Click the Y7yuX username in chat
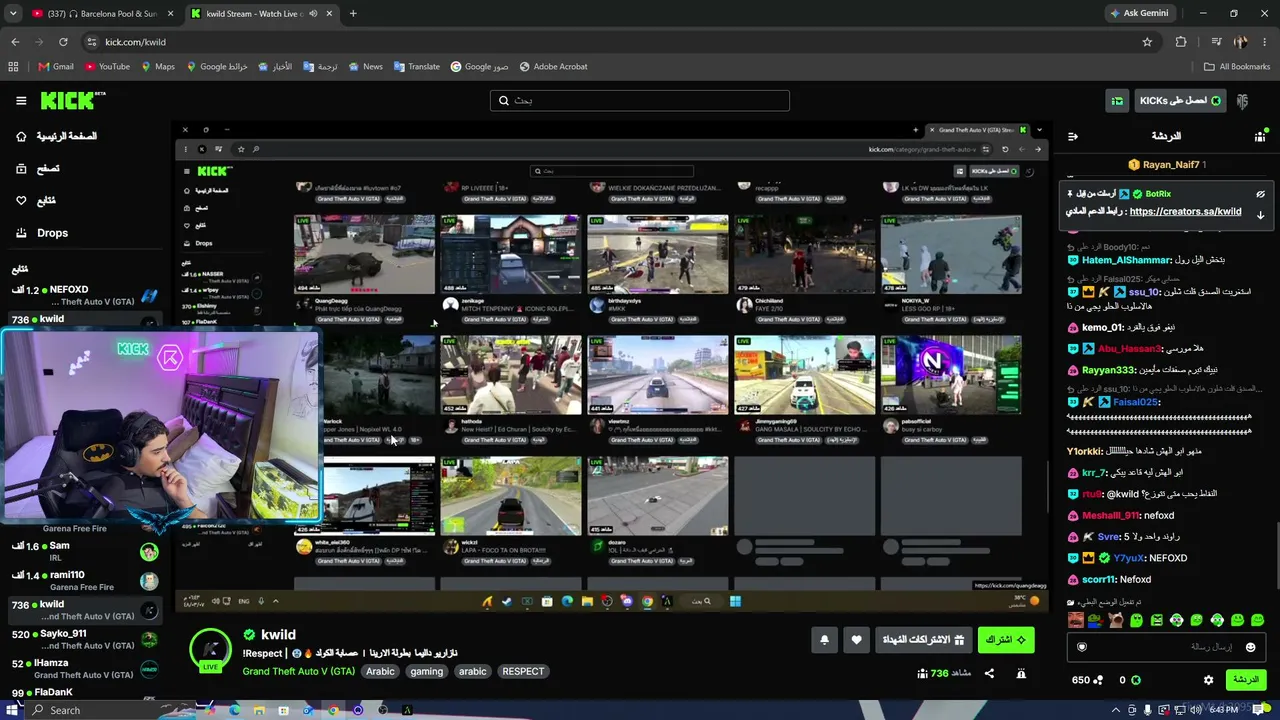Viewport: 1280px width, 720px height. tap(1129, 558)
